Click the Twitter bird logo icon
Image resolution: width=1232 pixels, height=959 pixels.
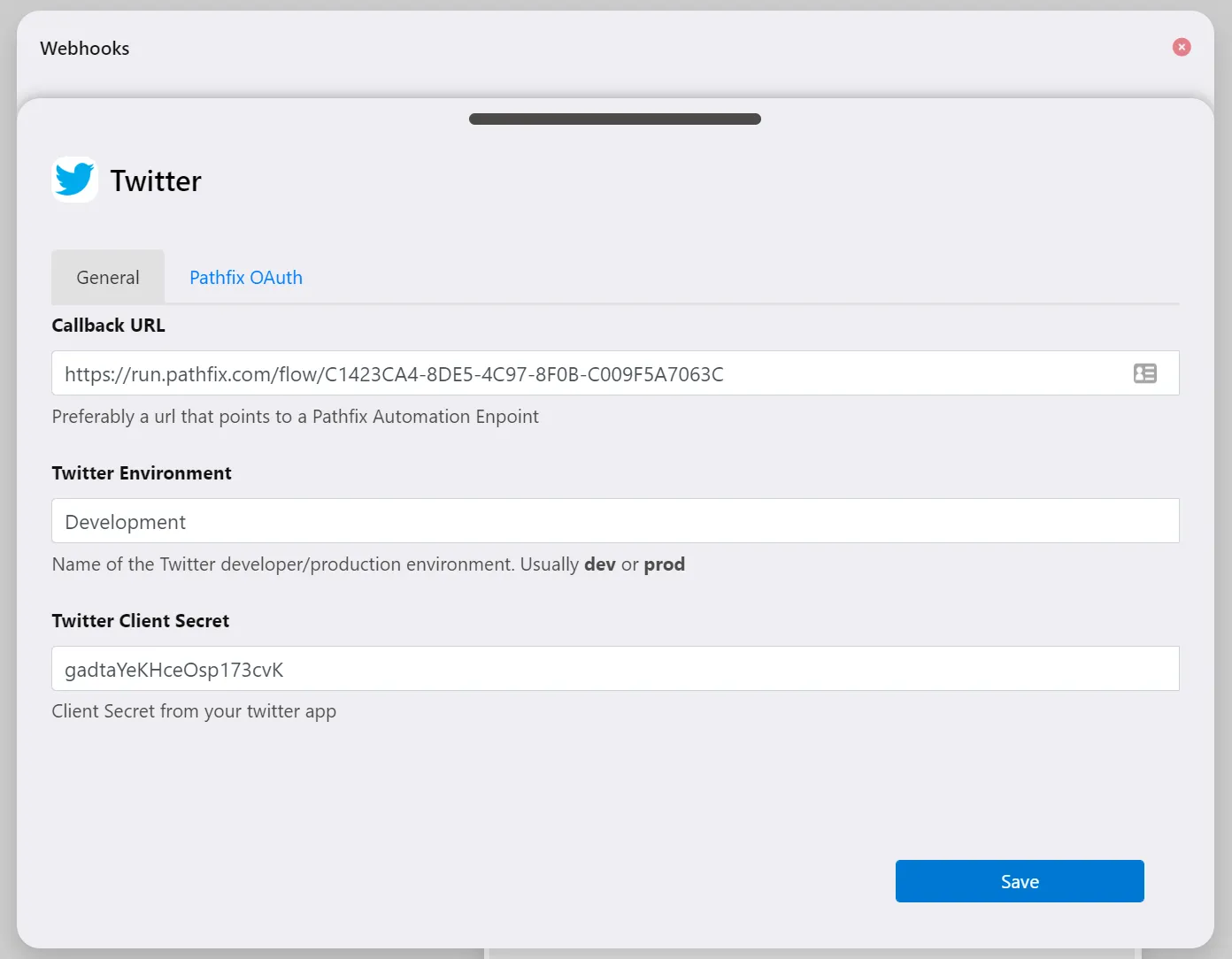75,180
